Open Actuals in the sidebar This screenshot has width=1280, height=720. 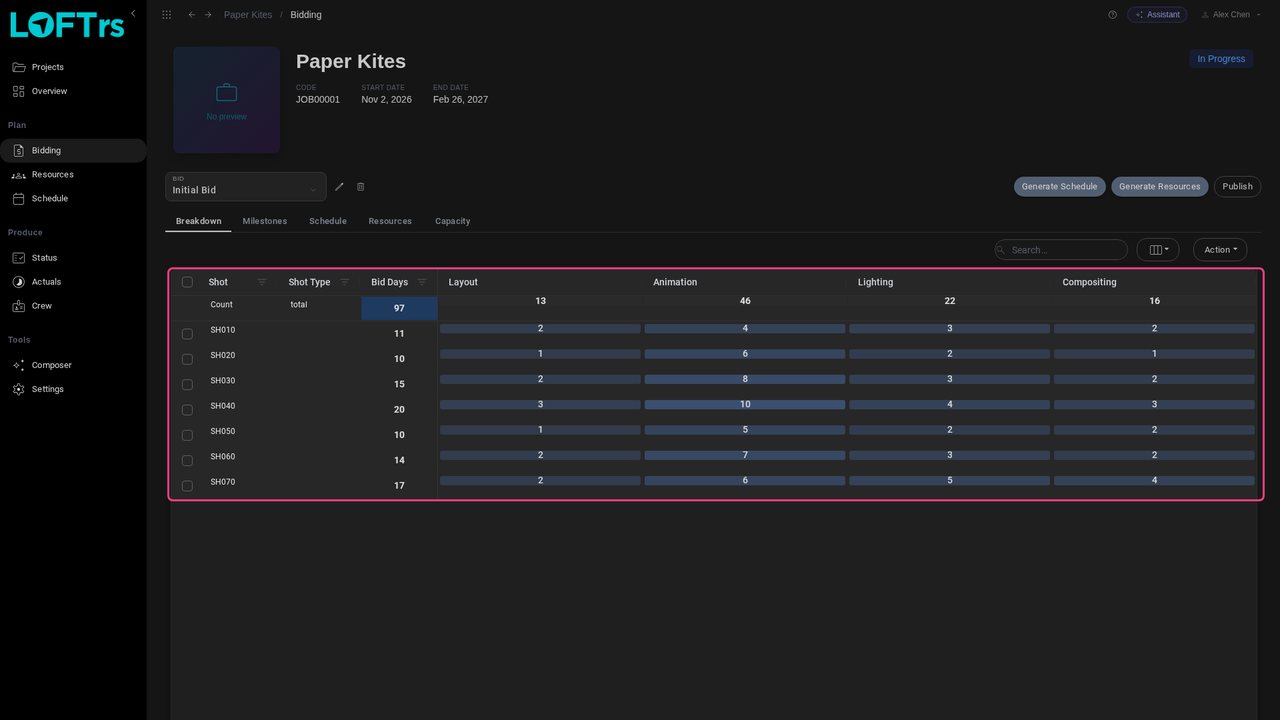tap(73, 282)
